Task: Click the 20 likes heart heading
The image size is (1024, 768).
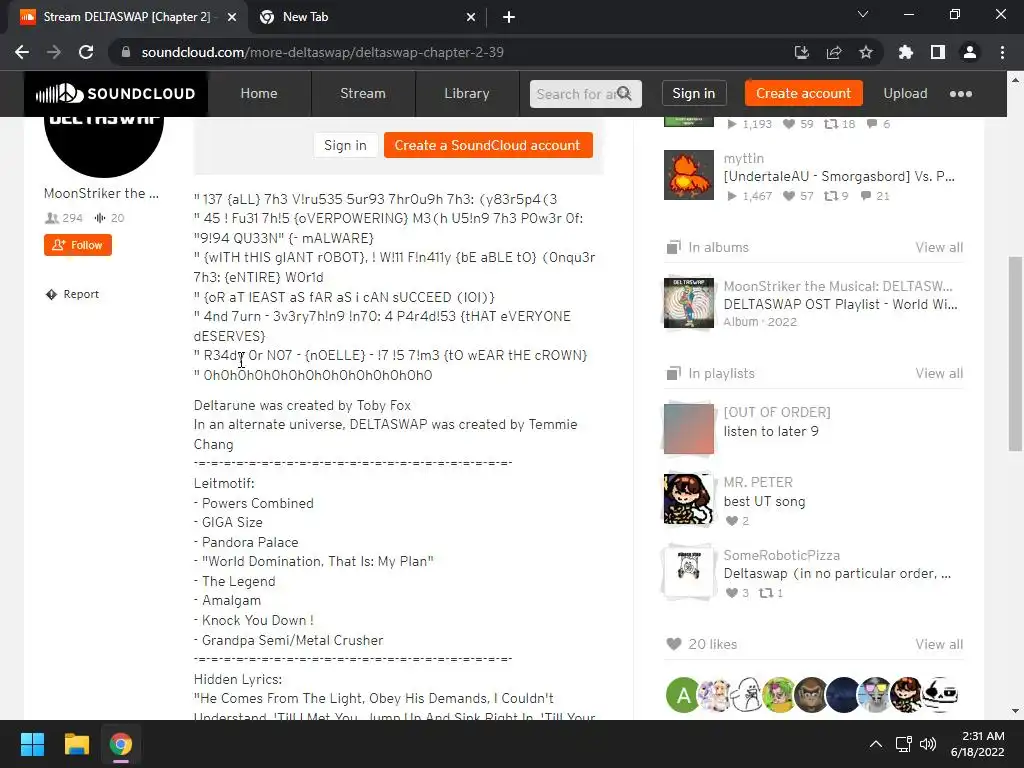Action: (702, 645)
